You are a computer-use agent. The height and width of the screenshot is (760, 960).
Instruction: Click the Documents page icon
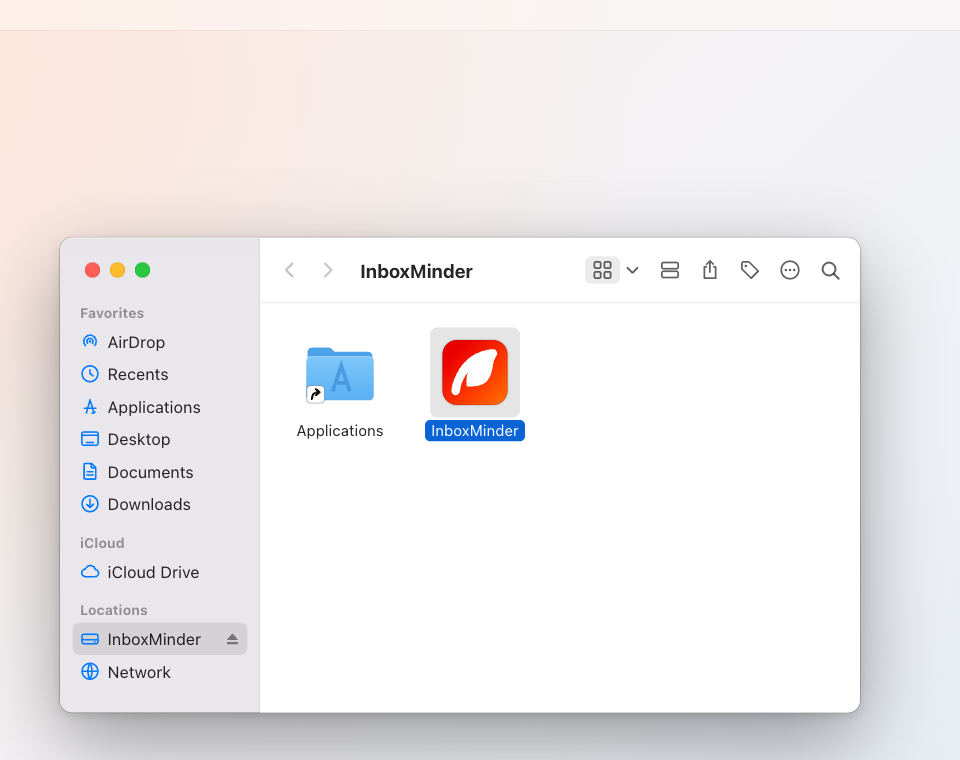click(x=90, y=472)
